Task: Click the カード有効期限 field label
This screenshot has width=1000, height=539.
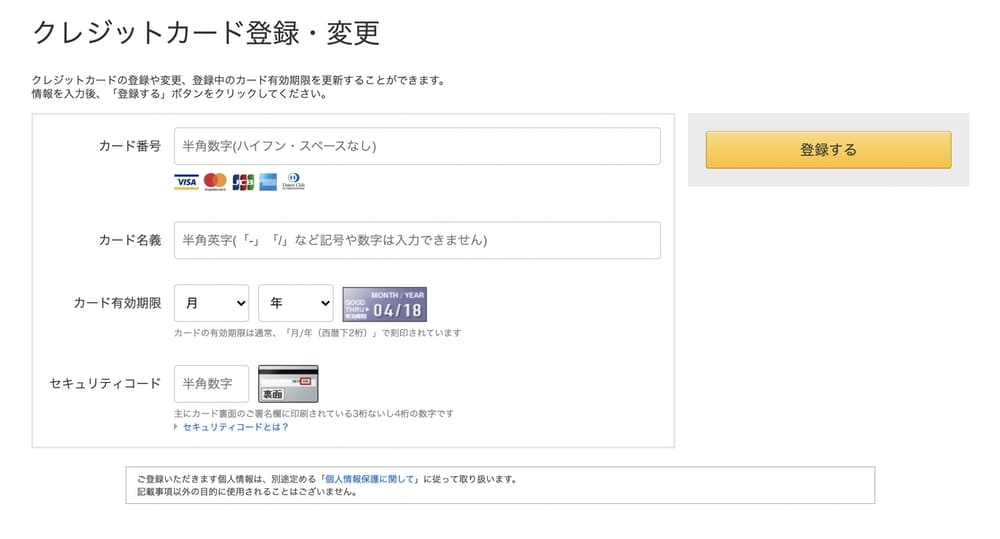Action: point(117,303)
